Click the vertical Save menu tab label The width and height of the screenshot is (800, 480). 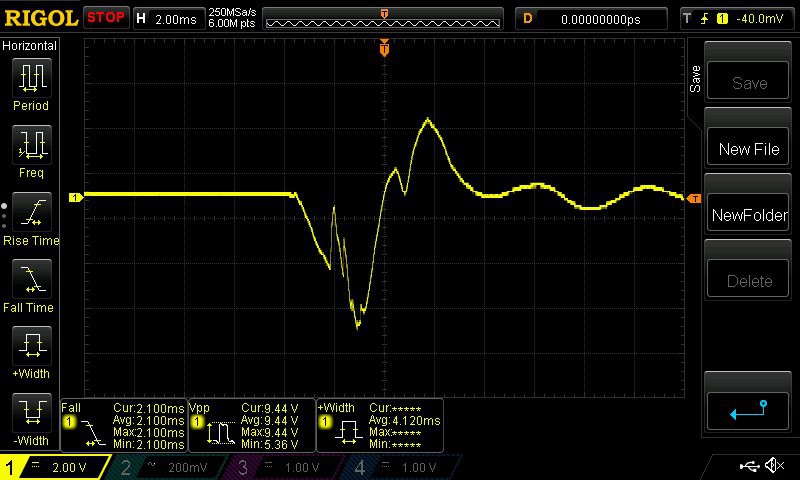pos(695,79)
